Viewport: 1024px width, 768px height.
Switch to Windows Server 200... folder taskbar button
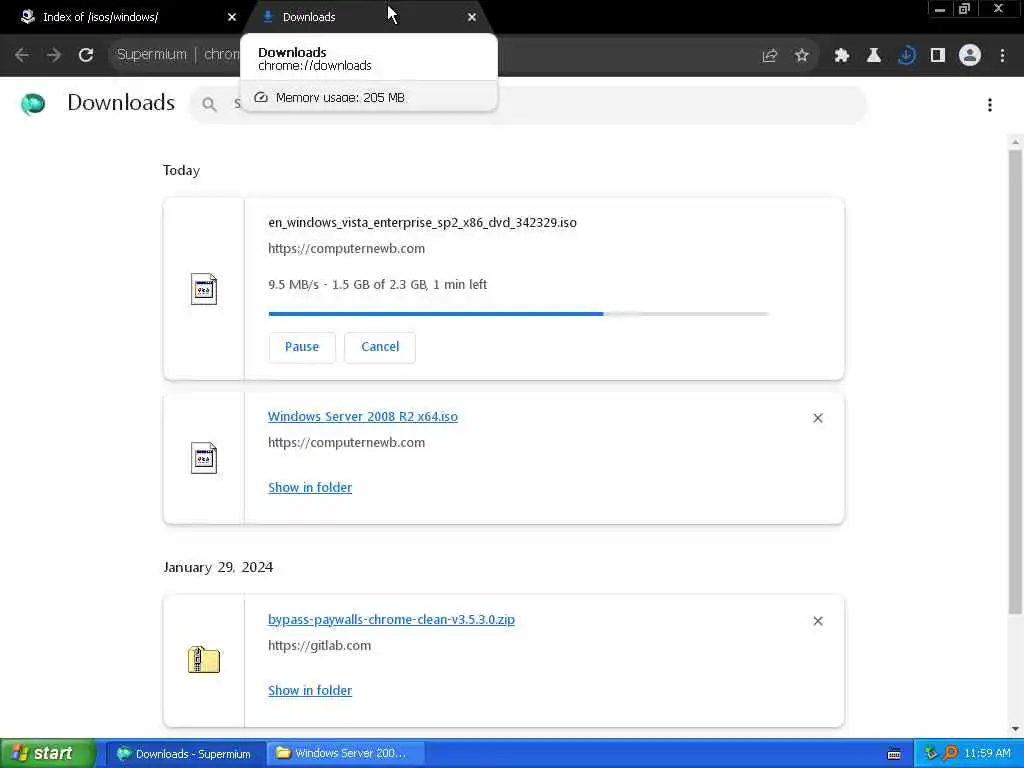(x=346, y=754)
